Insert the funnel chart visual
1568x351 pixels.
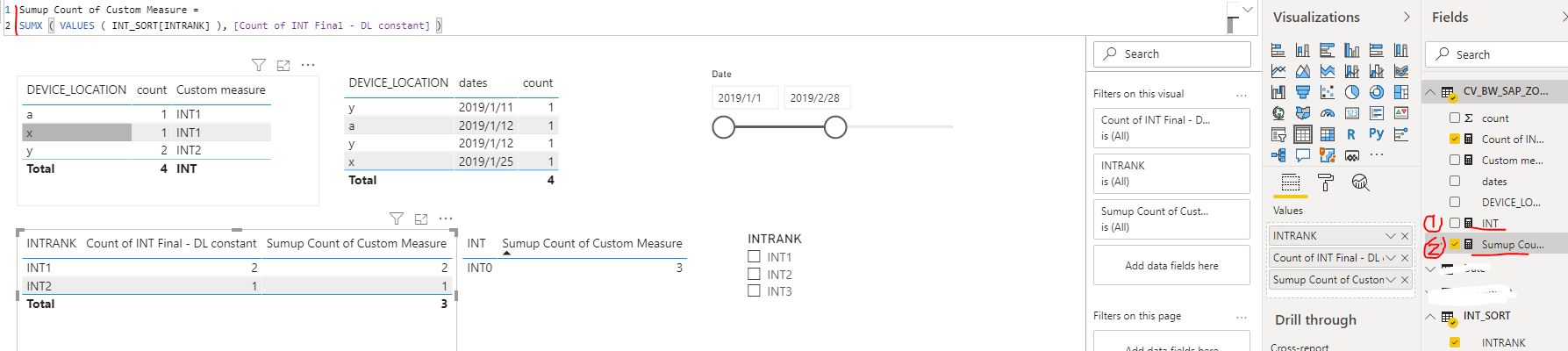point(1303,92)
